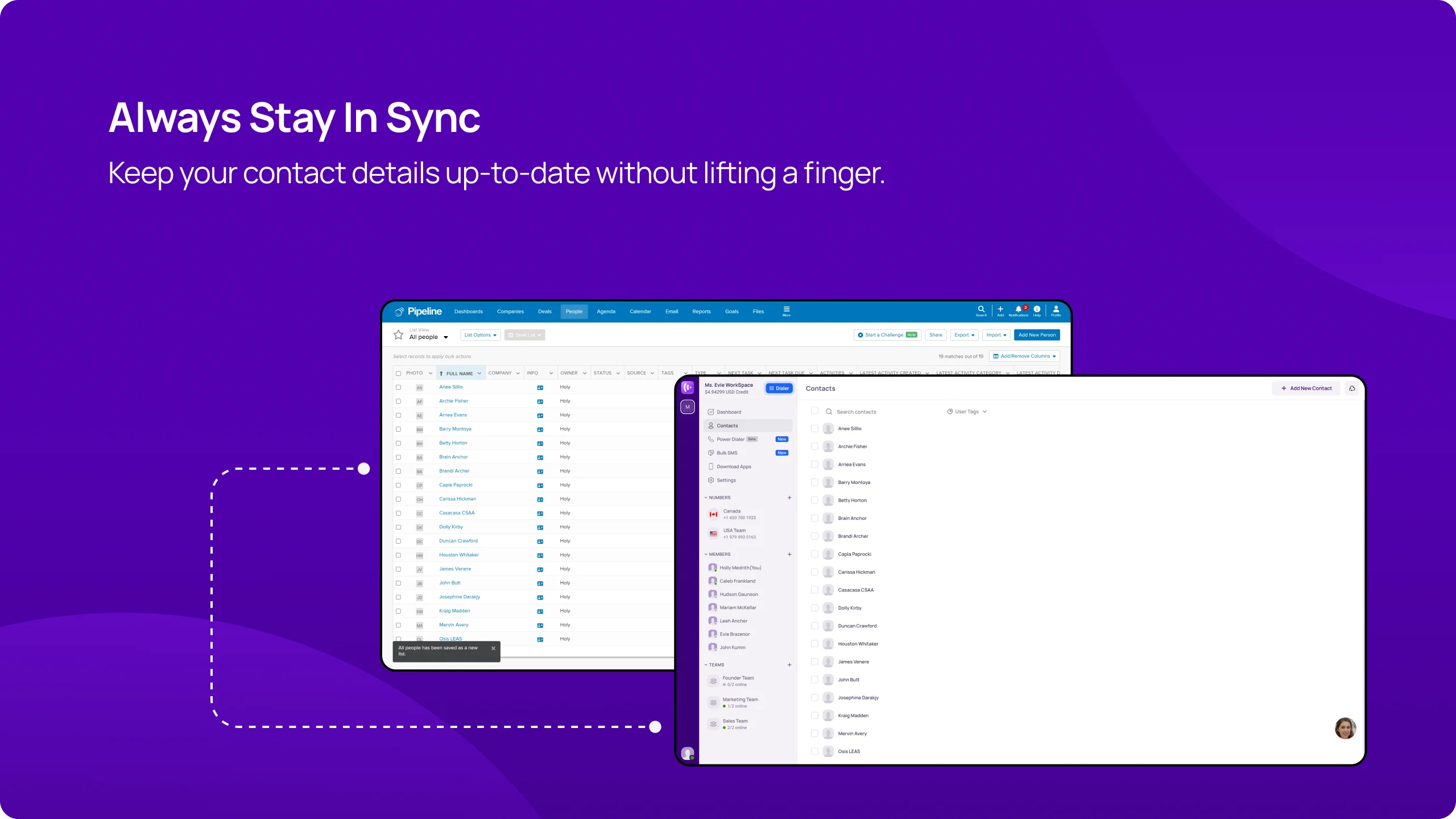The image size is (1456, 819).
Task: Open the info card icon for Anee Sillio
Action: (540, 387)
